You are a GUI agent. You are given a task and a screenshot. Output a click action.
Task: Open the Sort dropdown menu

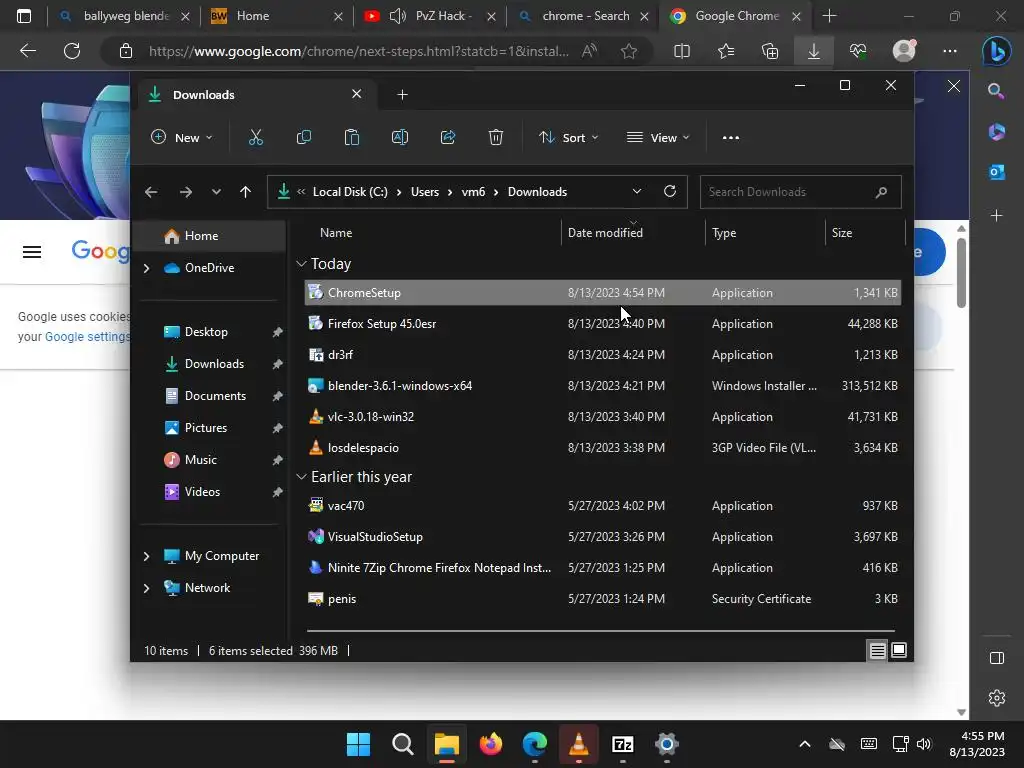point(568,138)
